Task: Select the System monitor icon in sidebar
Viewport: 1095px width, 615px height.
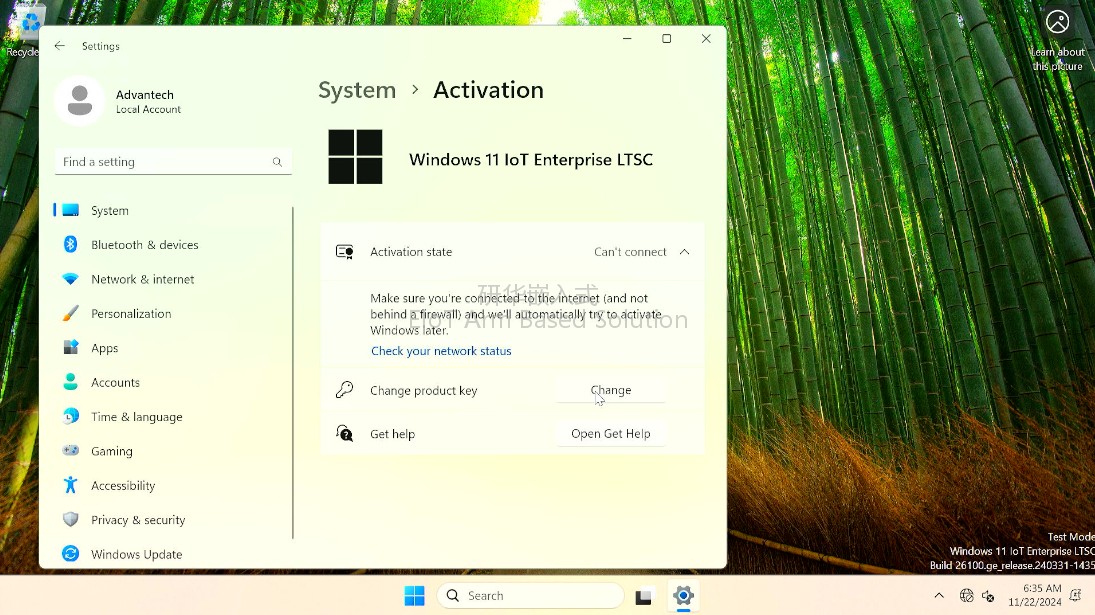Action: (x=71, y=210)
